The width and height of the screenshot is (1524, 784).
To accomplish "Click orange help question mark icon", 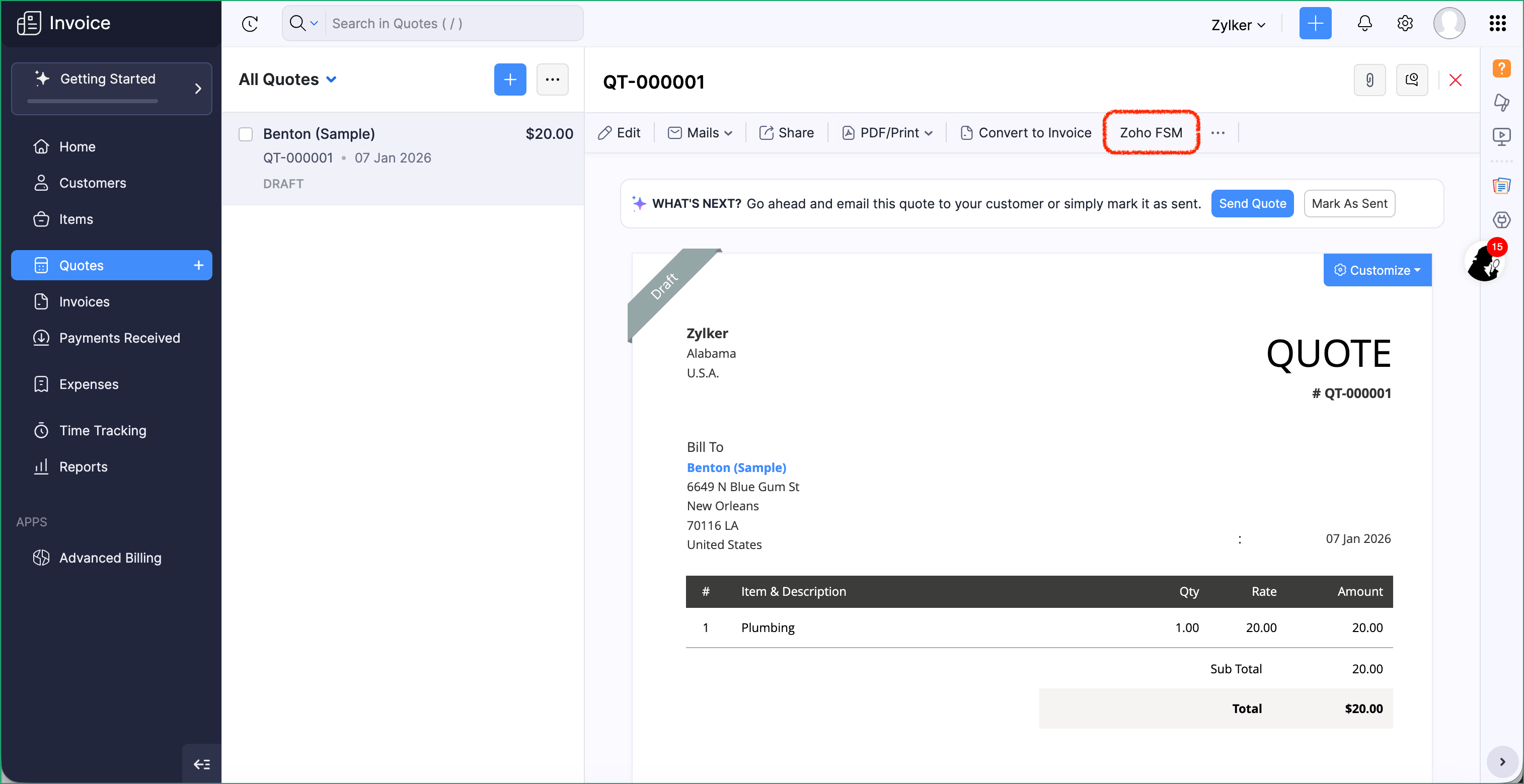I will click(1501, 68).
